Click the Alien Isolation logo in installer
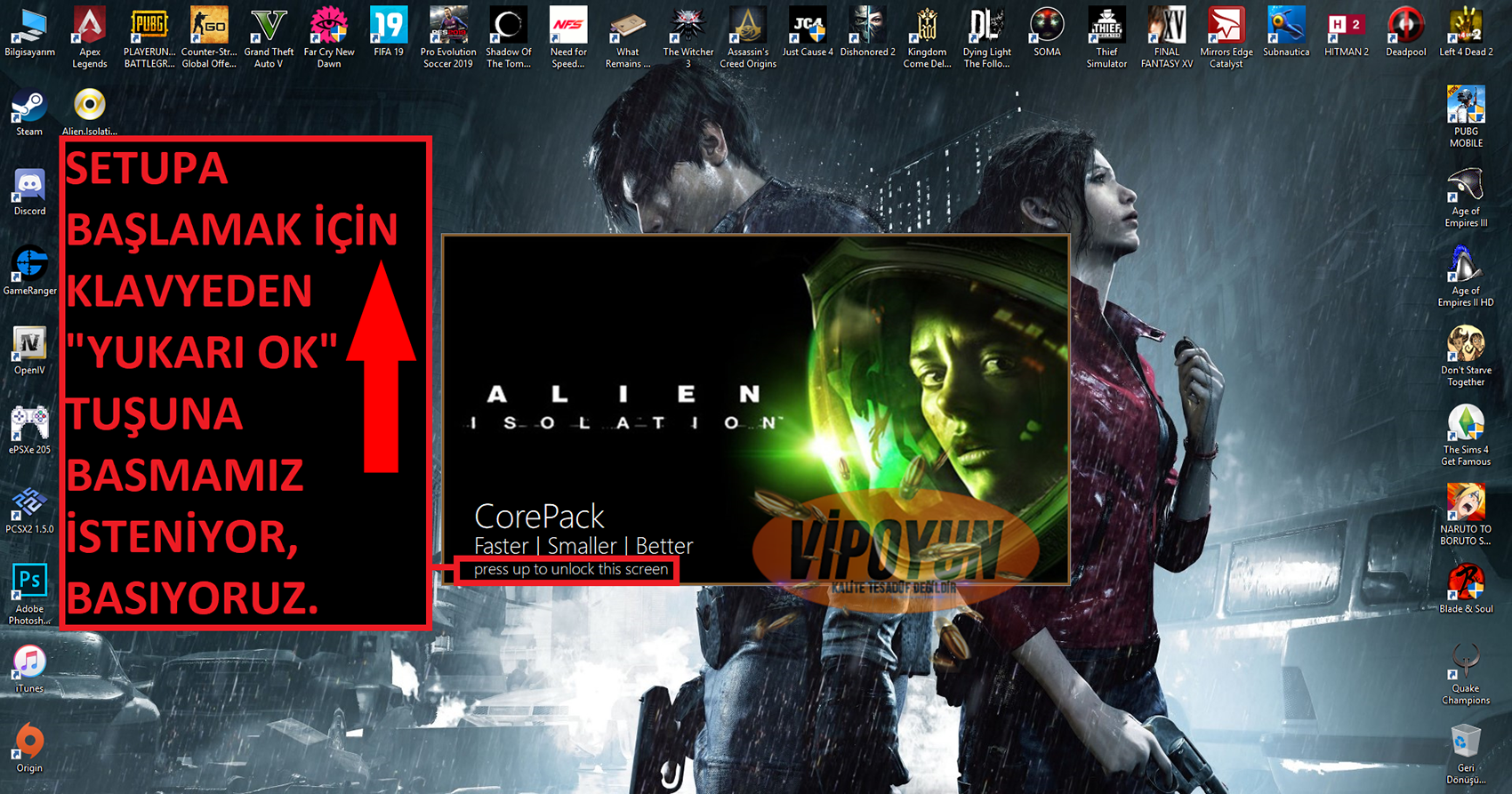 (x=626, y=407)
